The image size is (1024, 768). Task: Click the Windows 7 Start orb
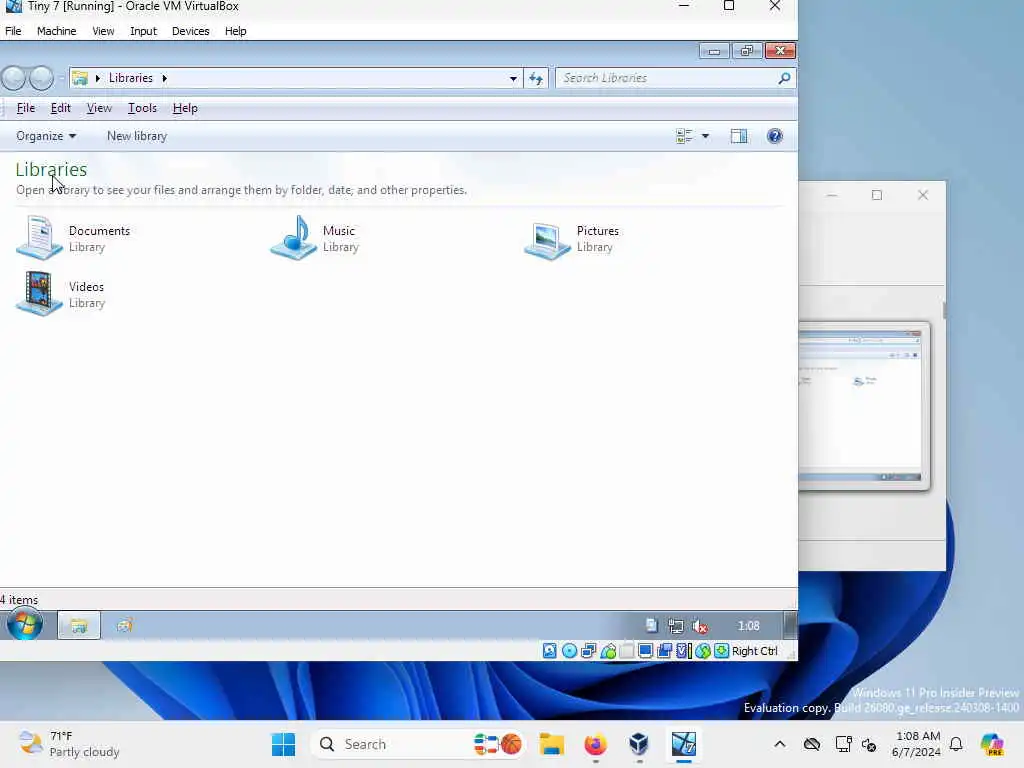tap(25, 625)
